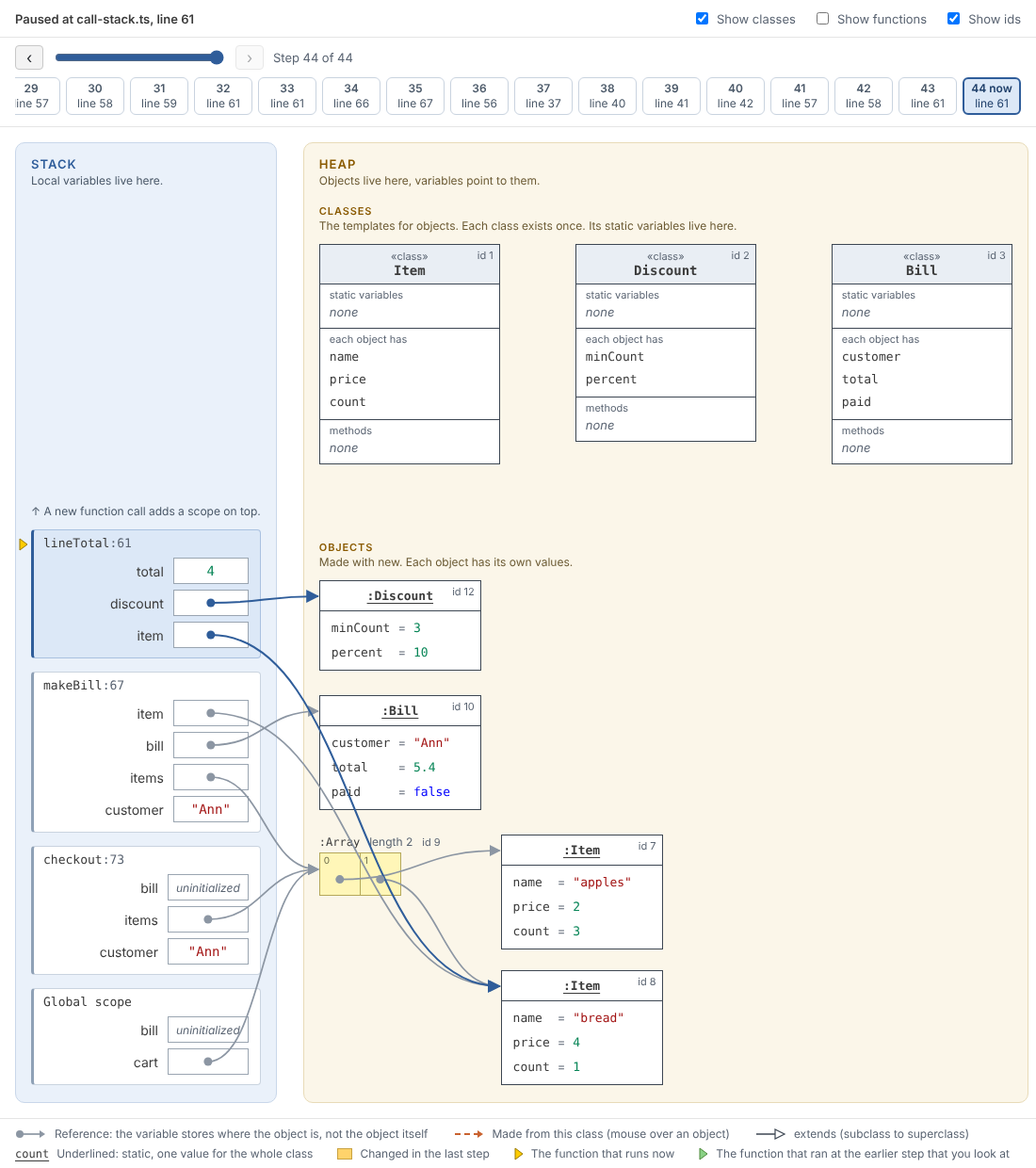The width and height of the screenshot is (1036, 1168).
Task: Toggle the Show ids checkbox
Action: point(953,19)
